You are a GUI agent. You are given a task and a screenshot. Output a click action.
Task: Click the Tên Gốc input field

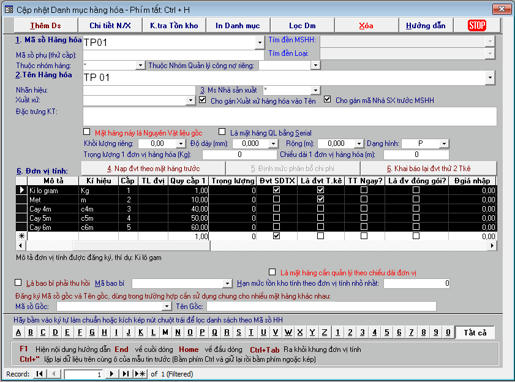321,306
